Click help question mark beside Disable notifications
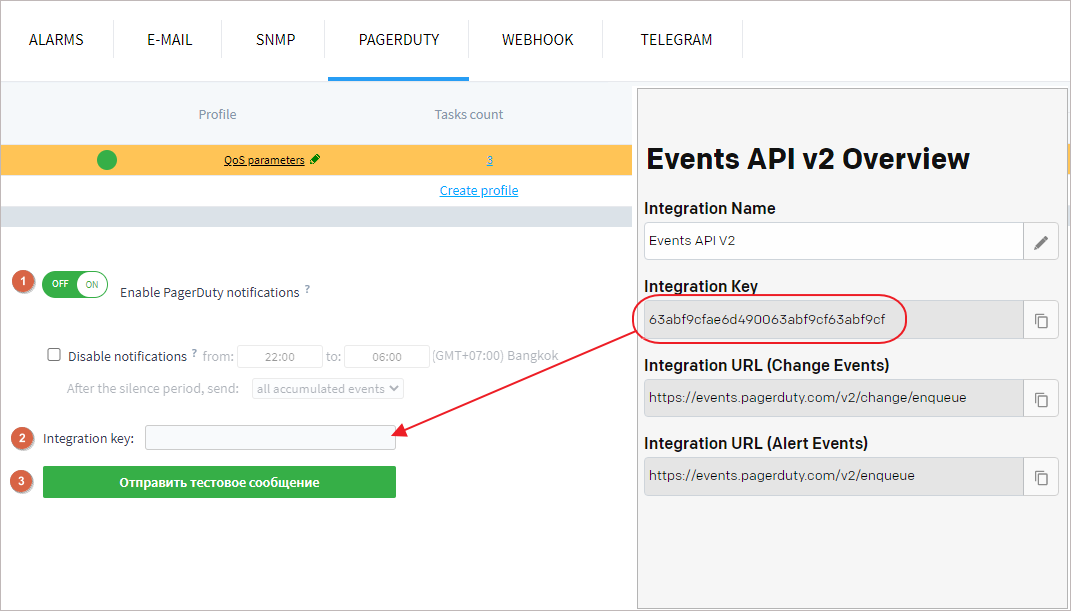Viewport: 1071px width, 611px height. pyautogui.click(x=194, y=354)
